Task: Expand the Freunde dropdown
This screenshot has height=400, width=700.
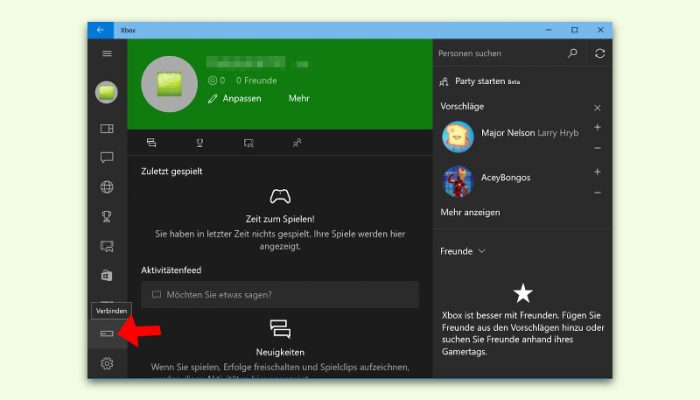Action: click(x=462, y=251)
